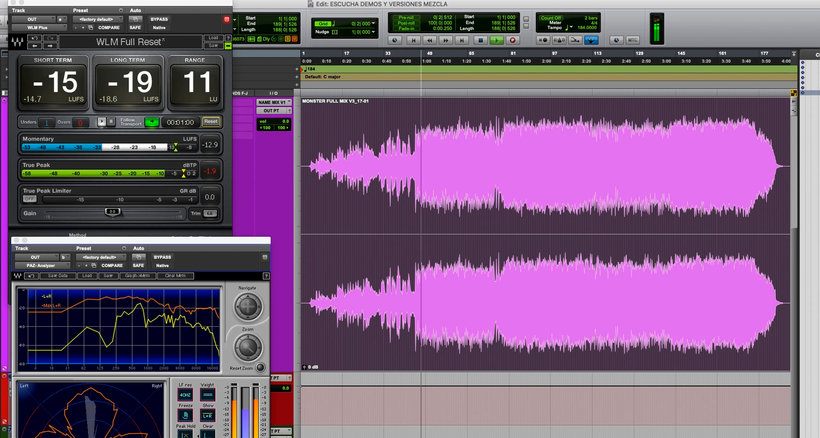820x438 pixels.
Task: Click the undo arrow in PAZ Analyzer toolbar
Action: (31, 276)
